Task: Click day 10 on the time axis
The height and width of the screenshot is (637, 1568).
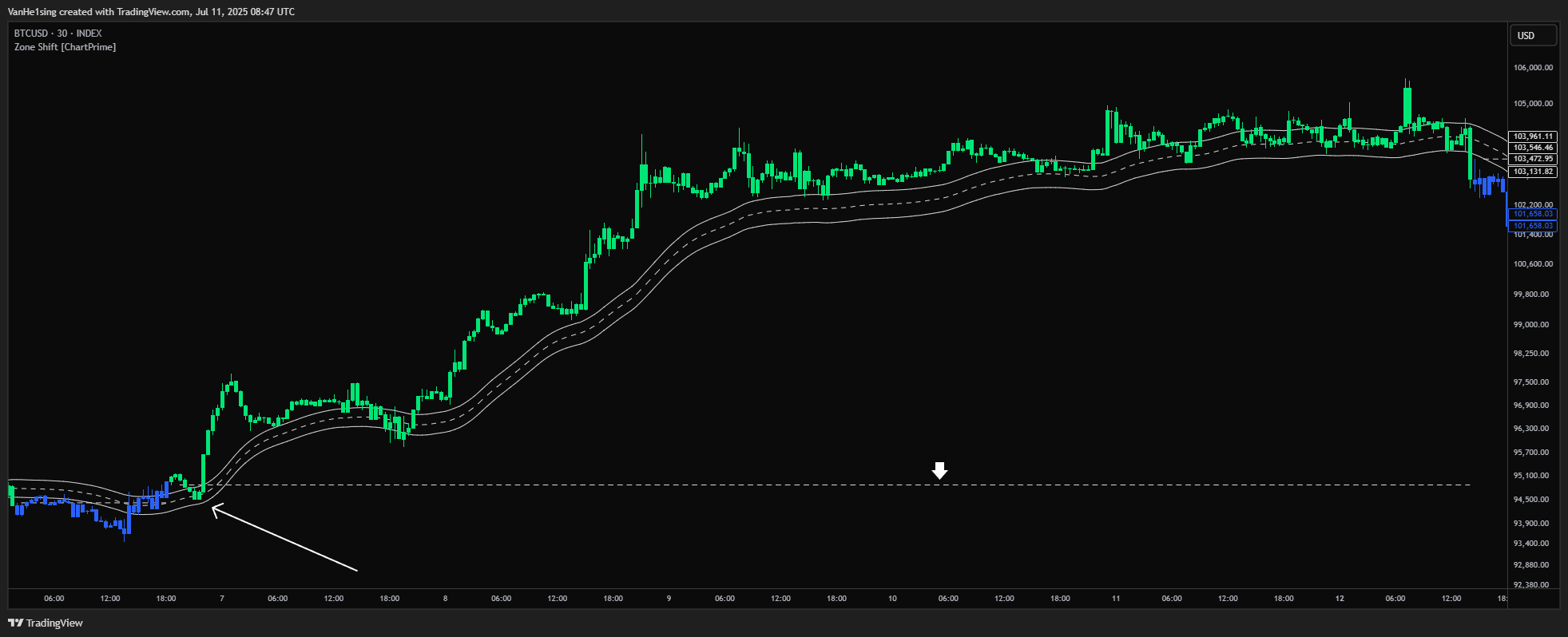Action: click(892, 599)
